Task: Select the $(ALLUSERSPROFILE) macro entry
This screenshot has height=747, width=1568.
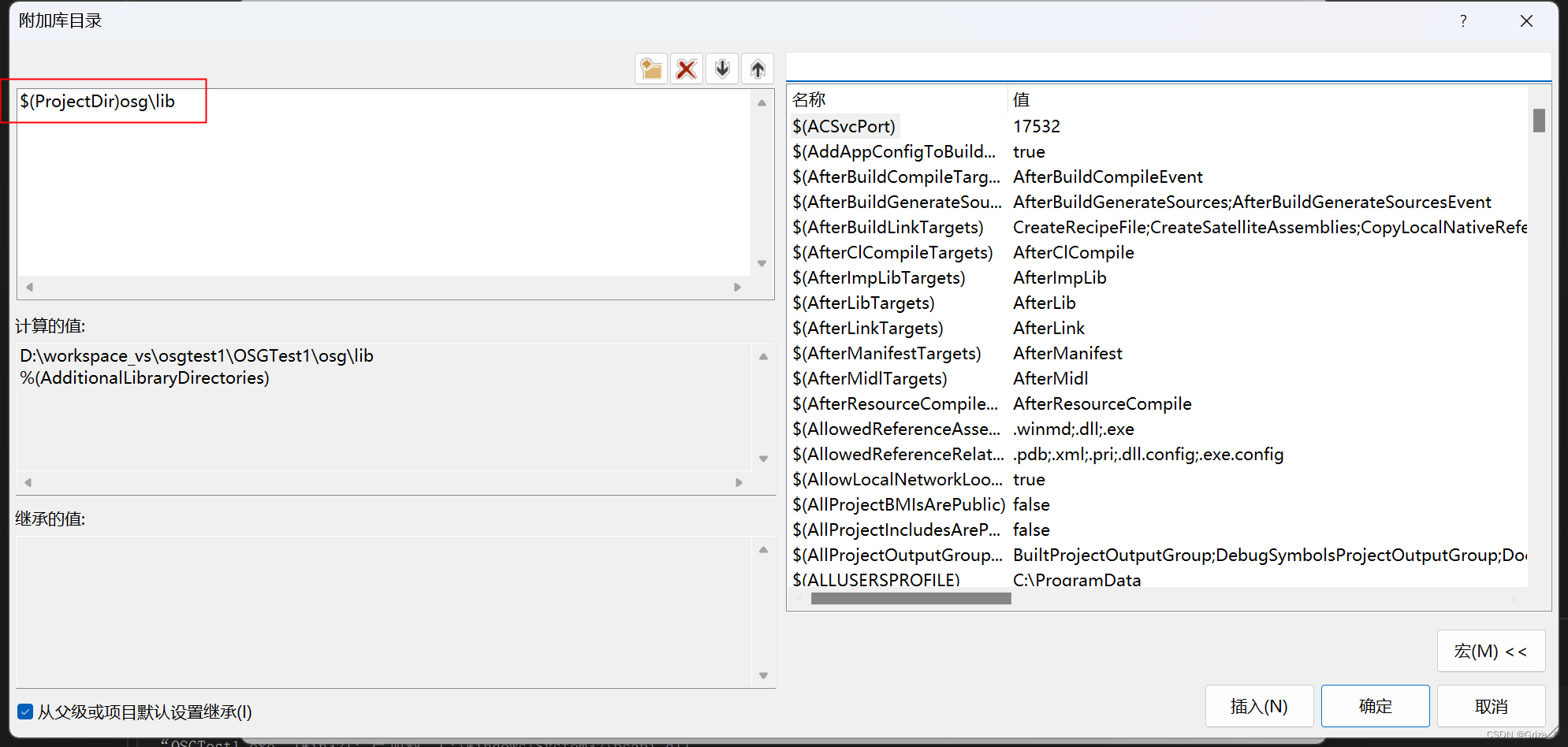Action: point(876,579)
